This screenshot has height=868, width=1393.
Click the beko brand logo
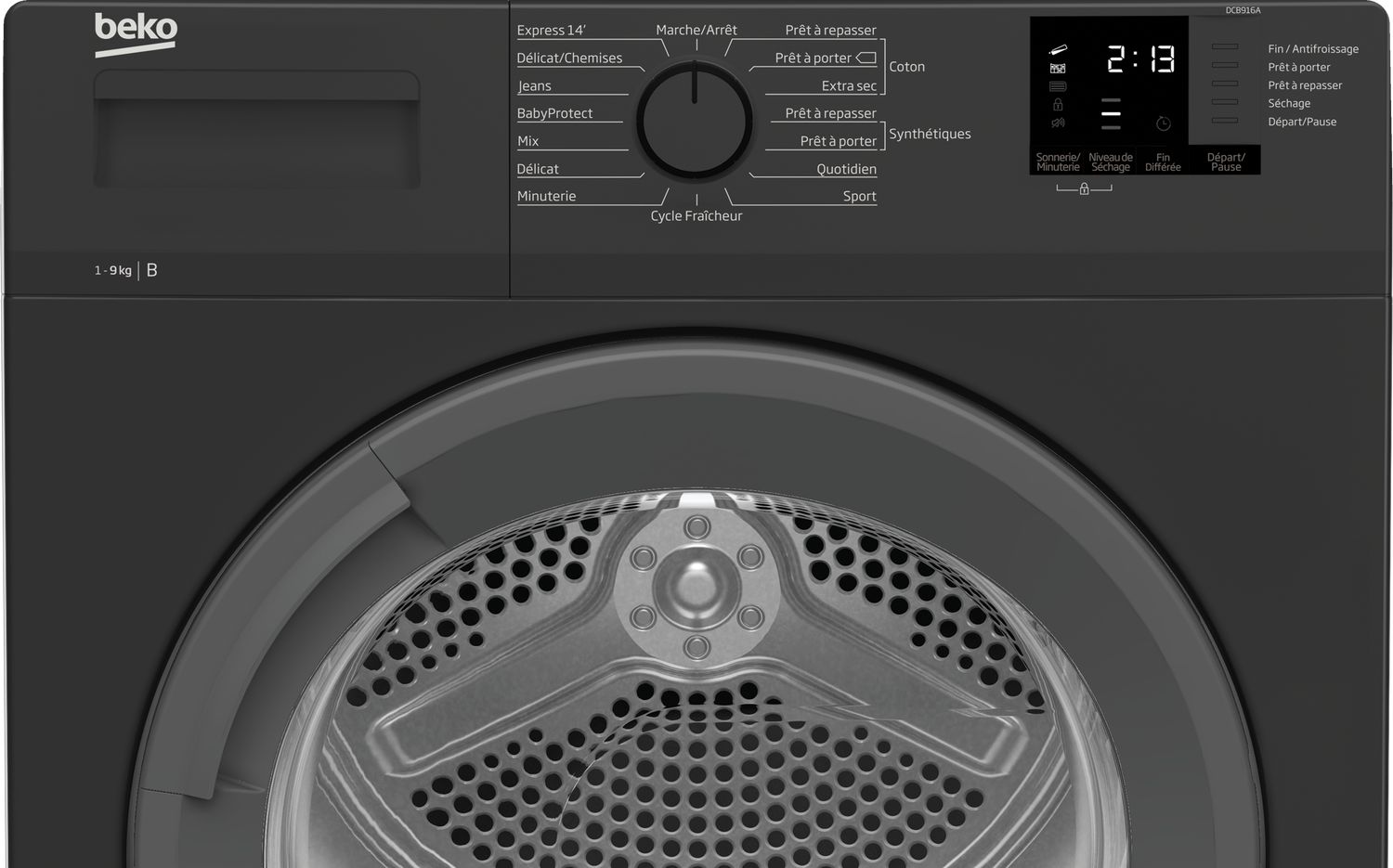tap(136, 35)
